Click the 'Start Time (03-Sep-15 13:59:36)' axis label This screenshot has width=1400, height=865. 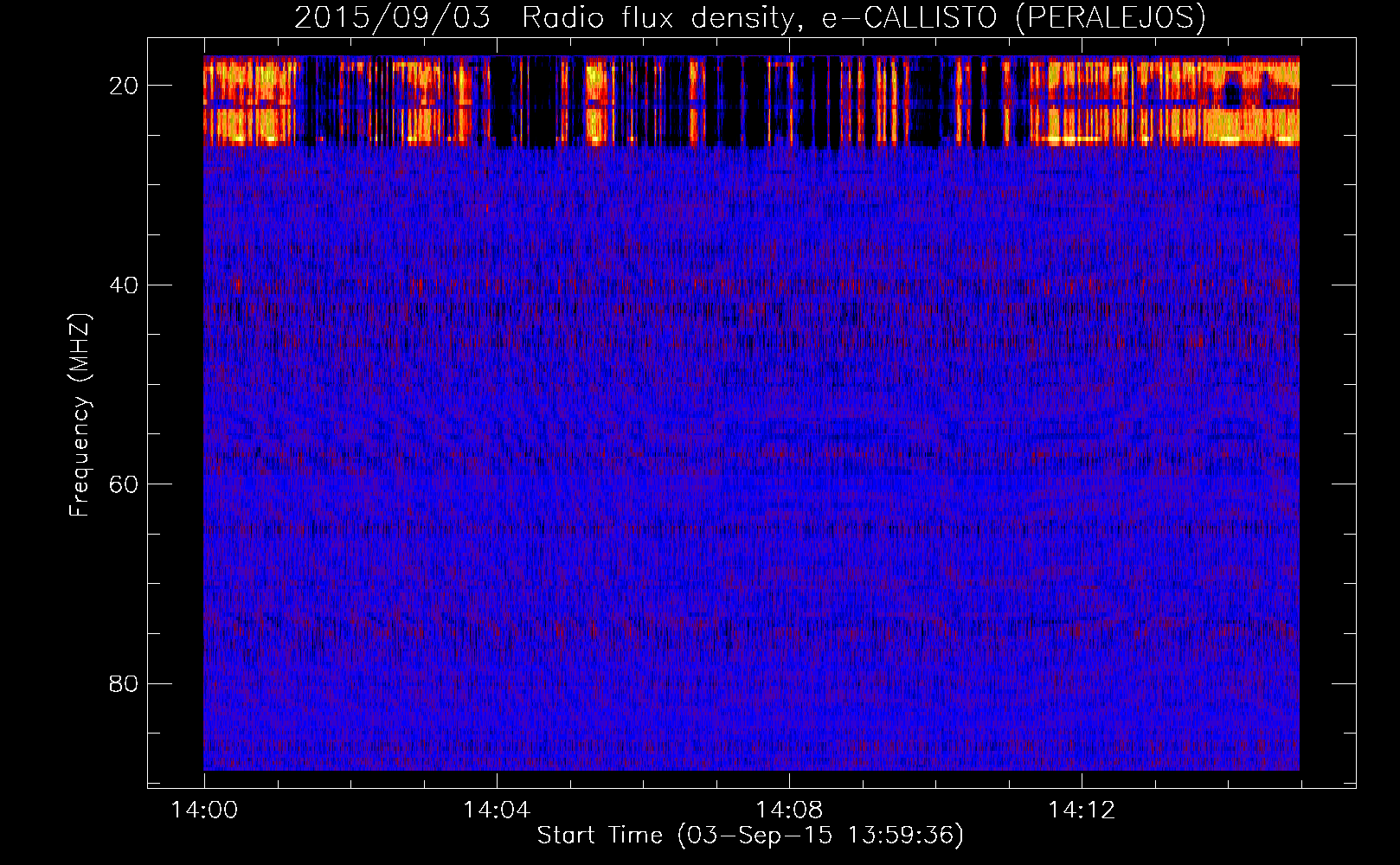pyautogui.click(x=750, y=836)
